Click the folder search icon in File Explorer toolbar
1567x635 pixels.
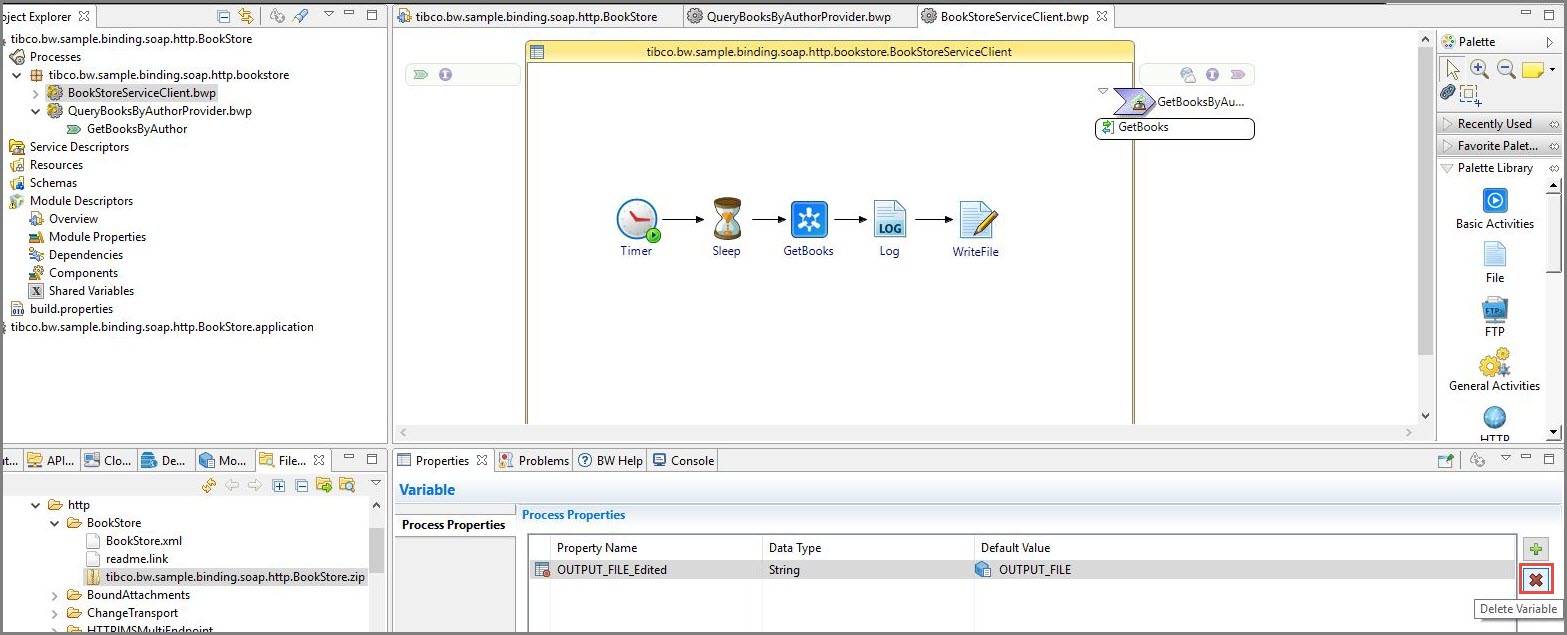tap(346, 485)
